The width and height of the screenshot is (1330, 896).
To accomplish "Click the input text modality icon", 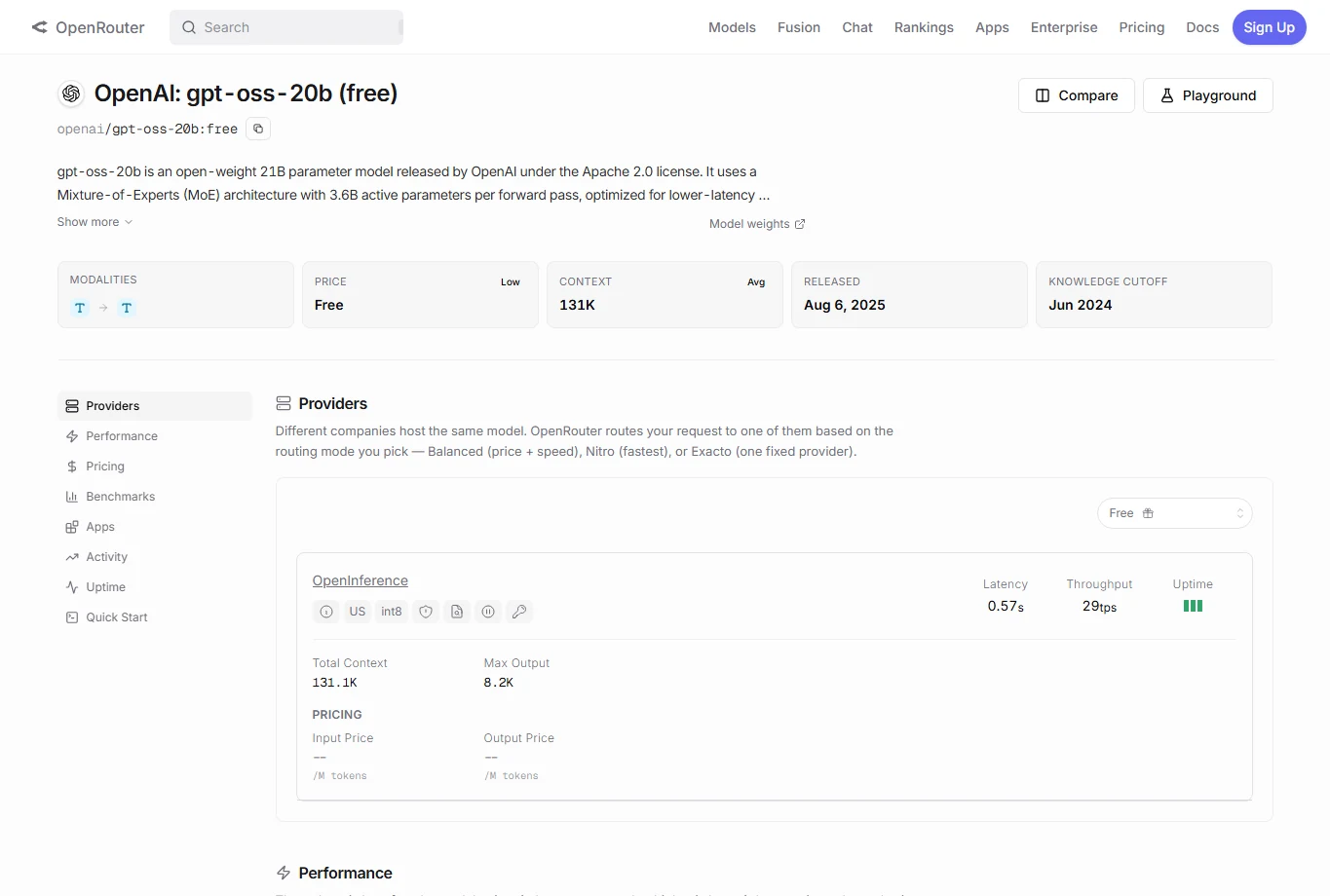I will (80, 308).
